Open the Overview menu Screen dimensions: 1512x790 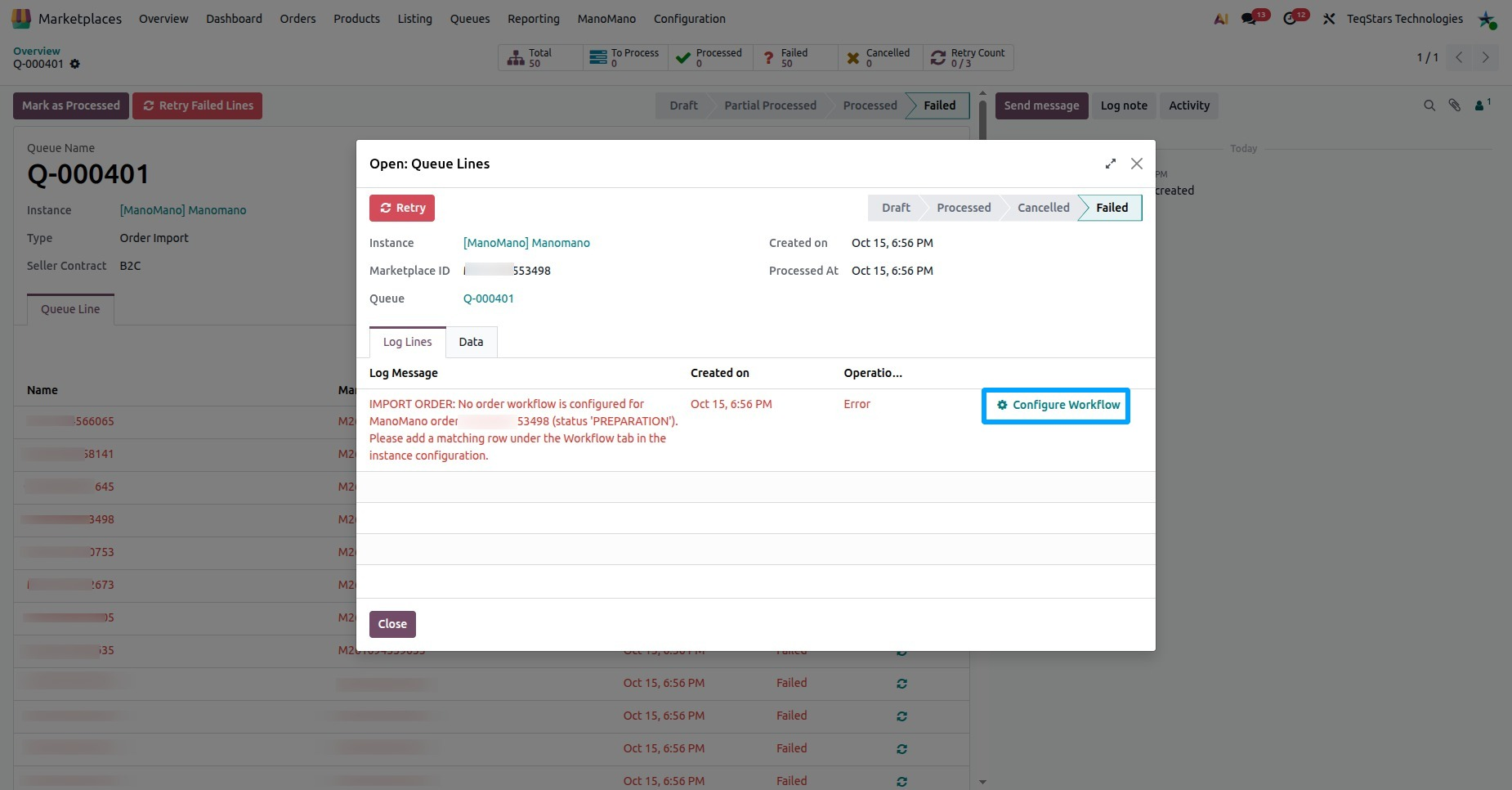[x=163, y=19]
